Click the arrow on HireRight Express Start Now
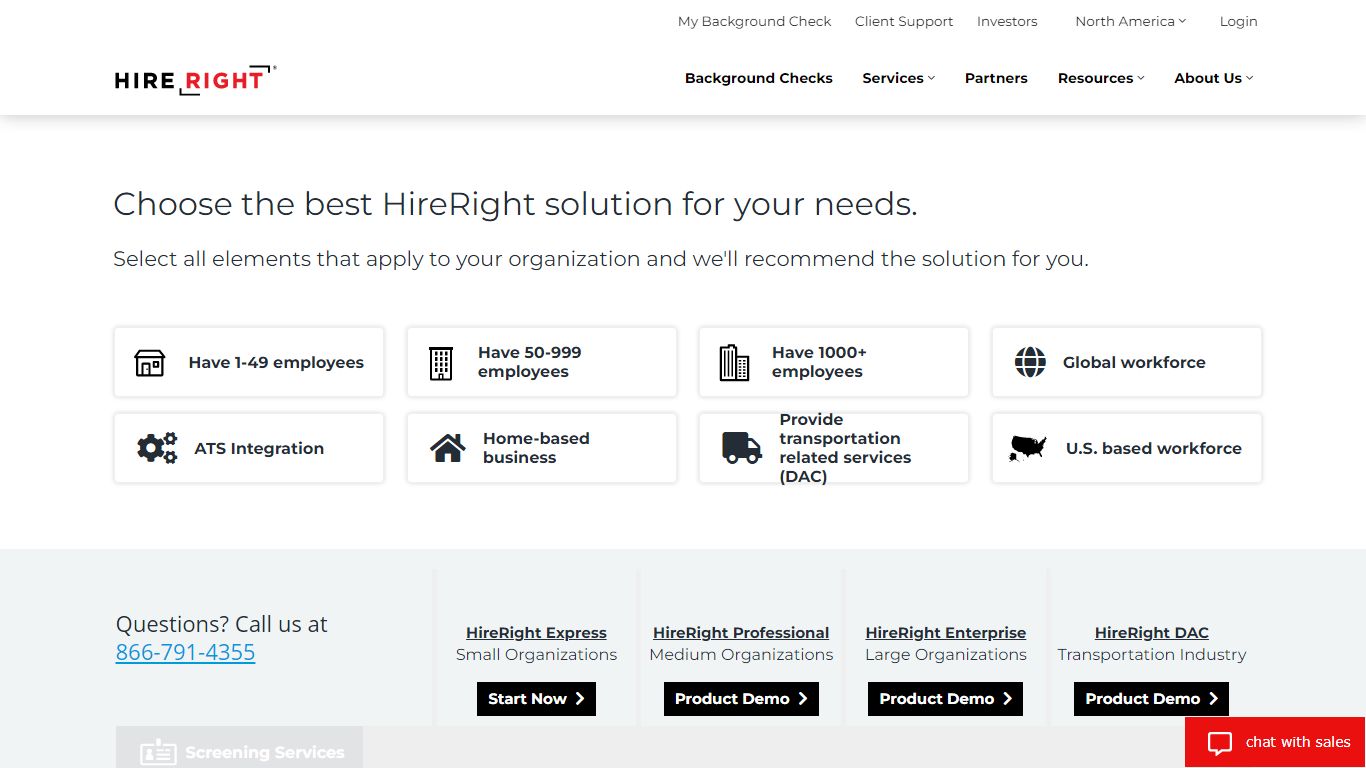1366x768 pixels. click(x=580, y=699)
